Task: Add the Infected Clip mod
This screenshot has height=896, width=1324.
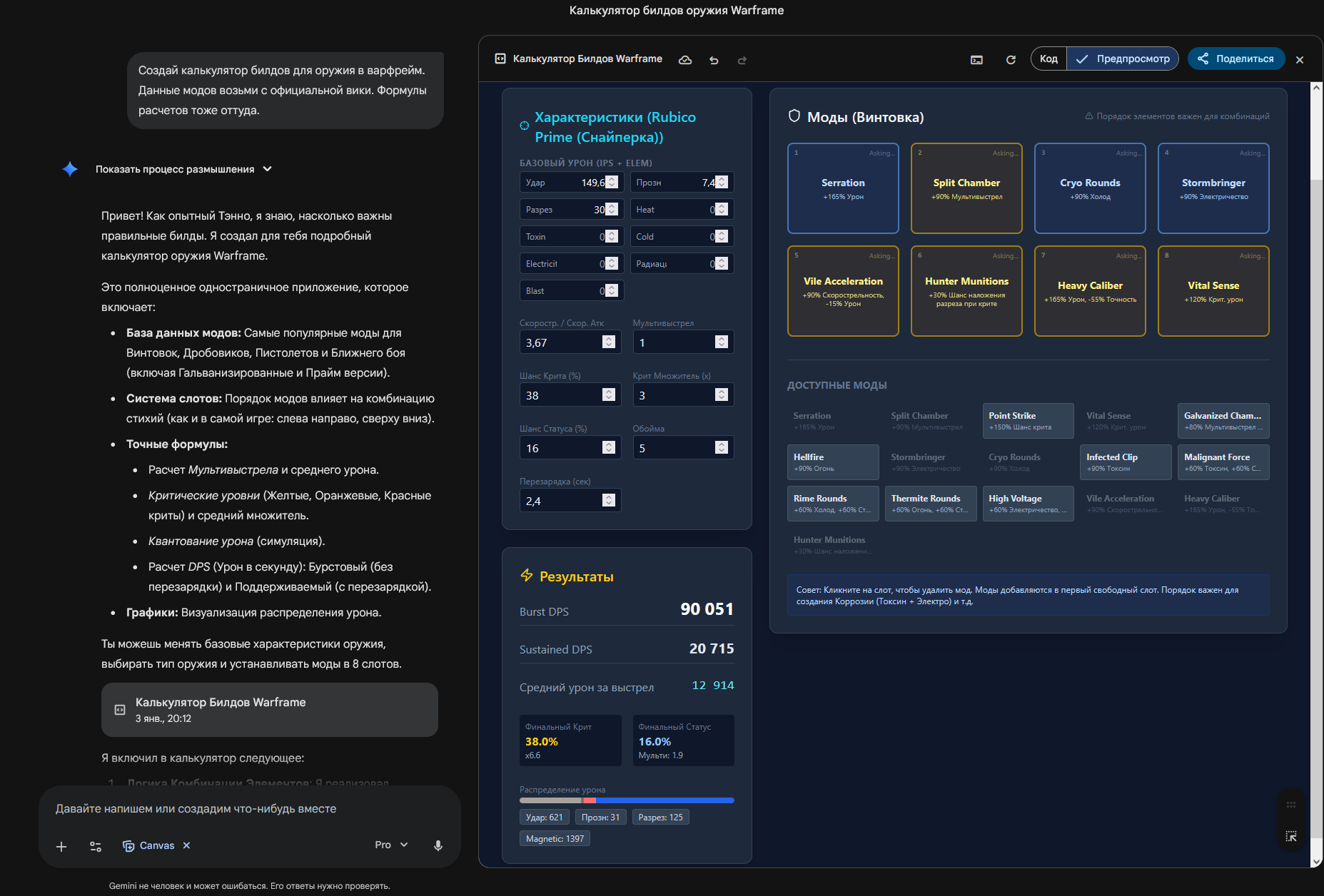Action: pyautogui.click(x=1126, y=462)
